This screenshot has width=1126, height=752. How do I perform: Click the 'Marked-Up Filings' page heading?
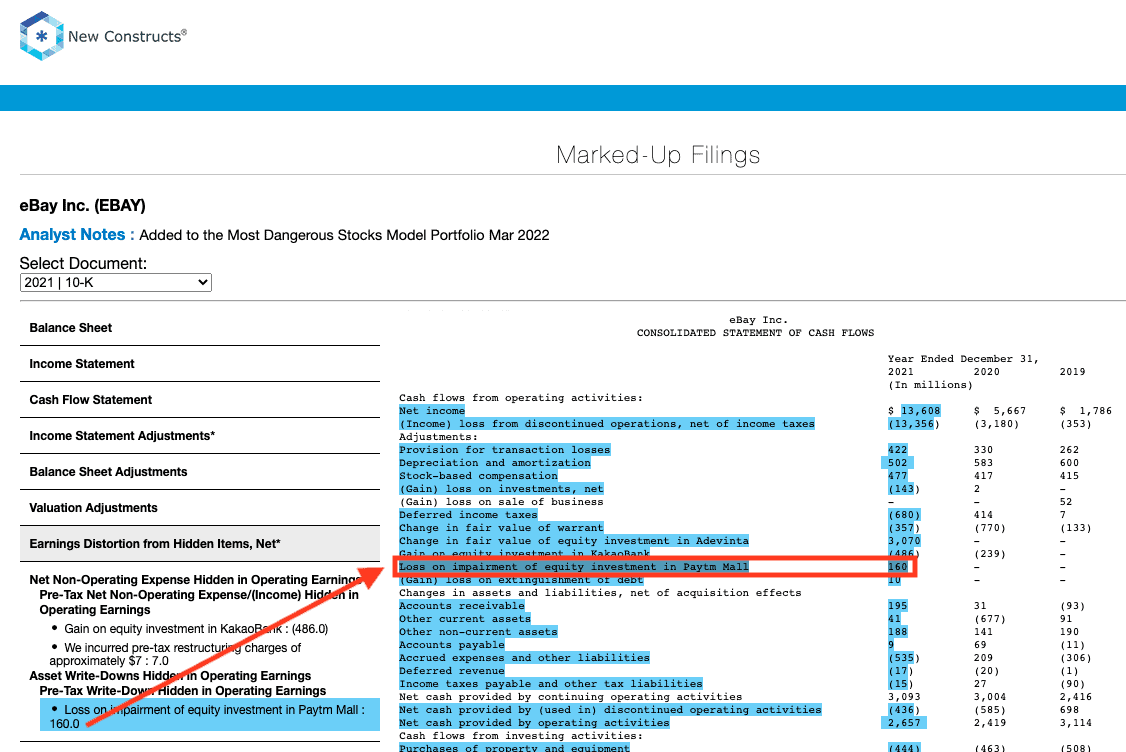click(659, 154)
